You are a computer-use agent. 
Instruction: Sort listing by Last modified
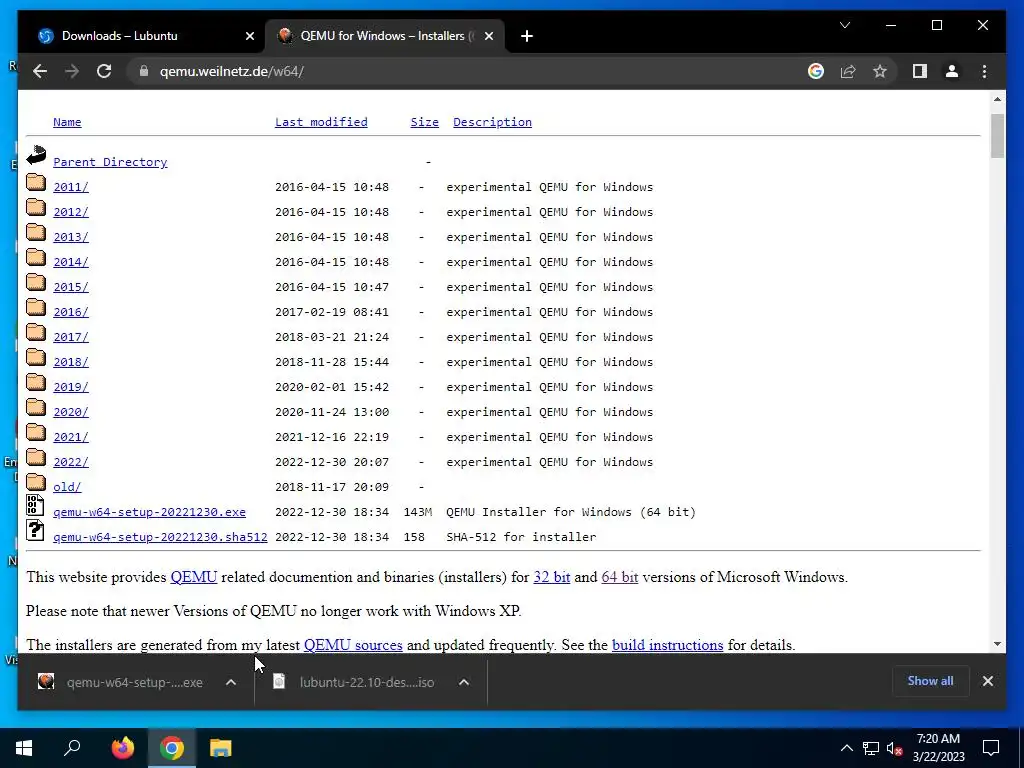(x=321, y=122)
